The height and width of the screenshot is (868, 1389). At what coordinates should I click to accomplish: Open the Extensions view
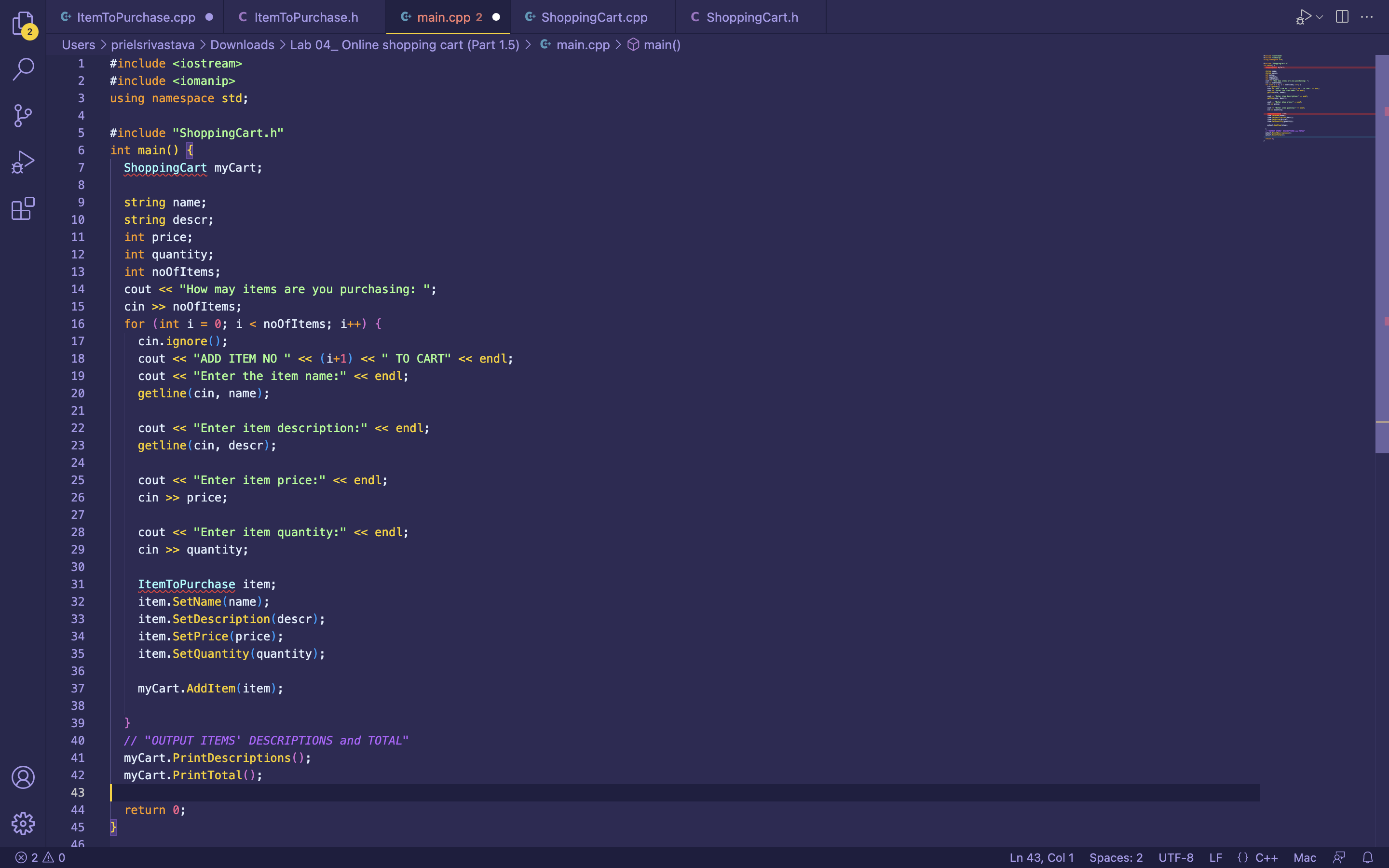tap(23, 208)
